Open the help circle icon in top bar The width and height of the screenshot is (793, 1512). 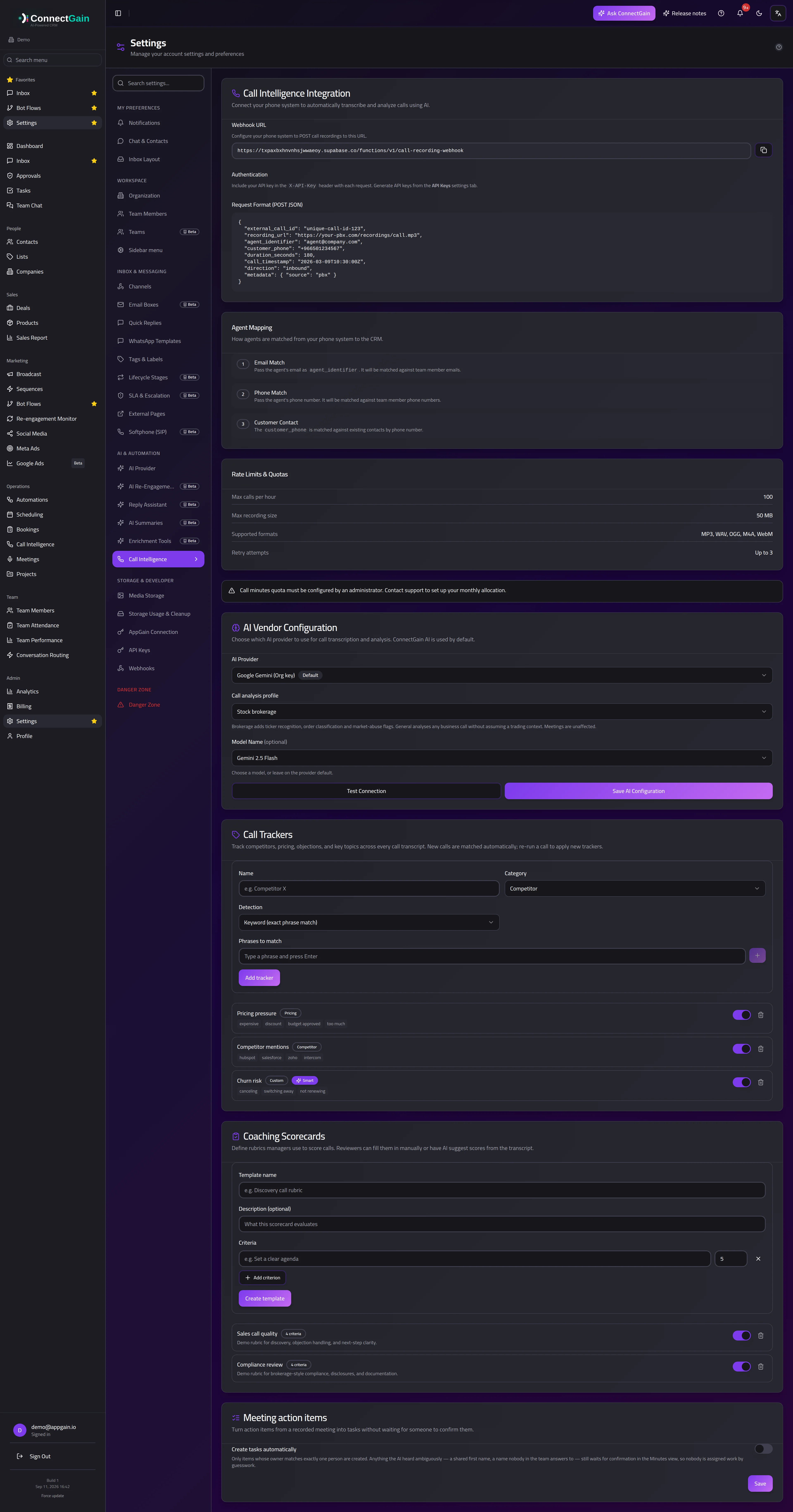click(721, 13)
